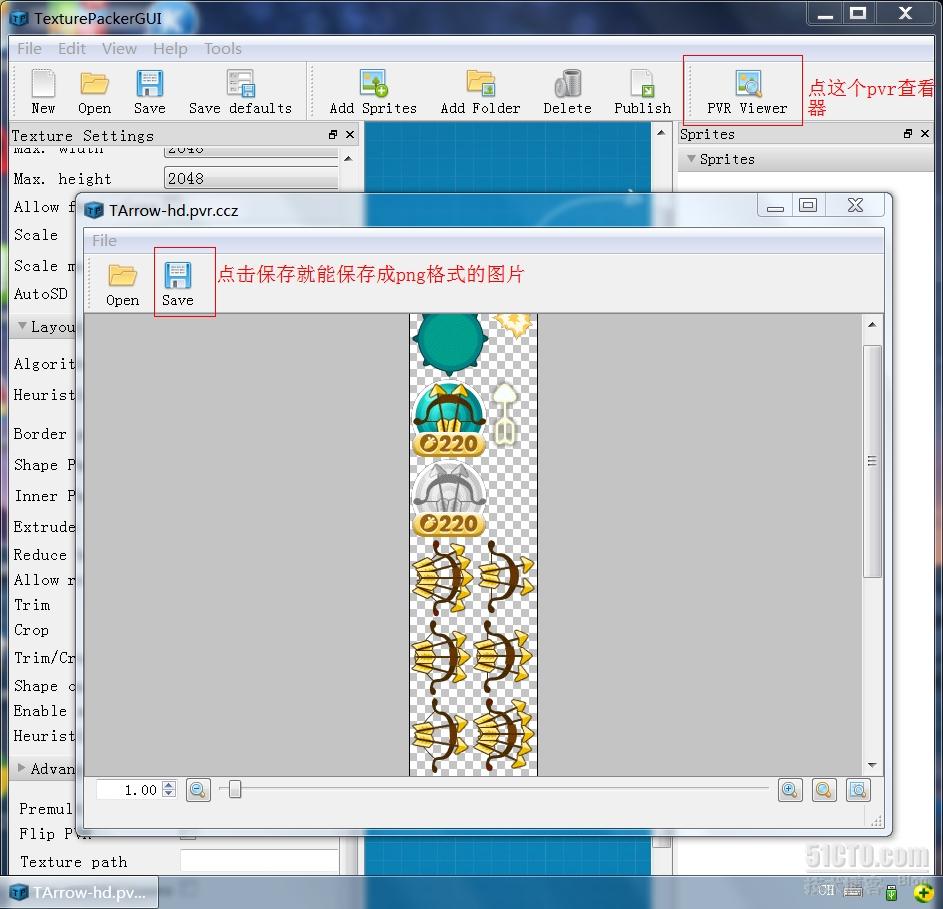The height and width of the screenshot is (909, 943).
Task: Click canvas area scroll up arrow
Action: [661, 132]
